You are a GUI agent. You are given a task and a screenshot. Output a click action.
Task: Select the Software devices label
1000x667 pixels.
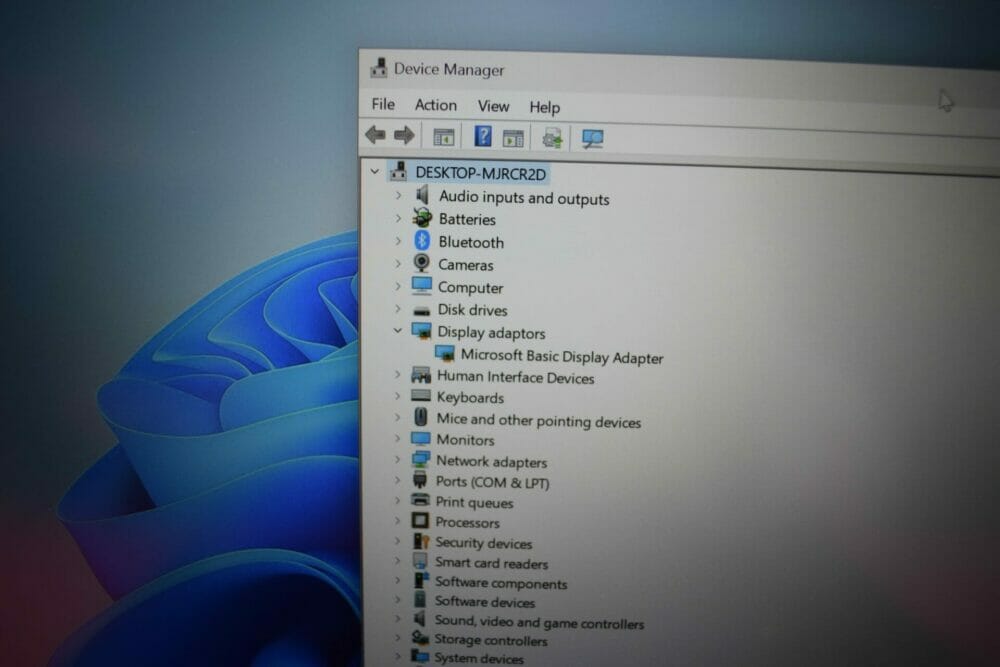[x=485, y=602]
